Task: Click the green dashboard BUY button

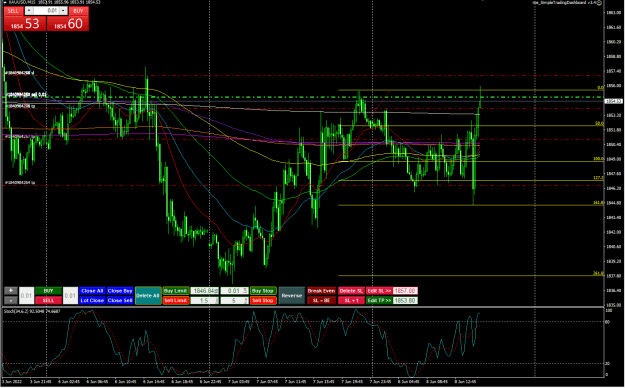Action: tap(48, 291)
